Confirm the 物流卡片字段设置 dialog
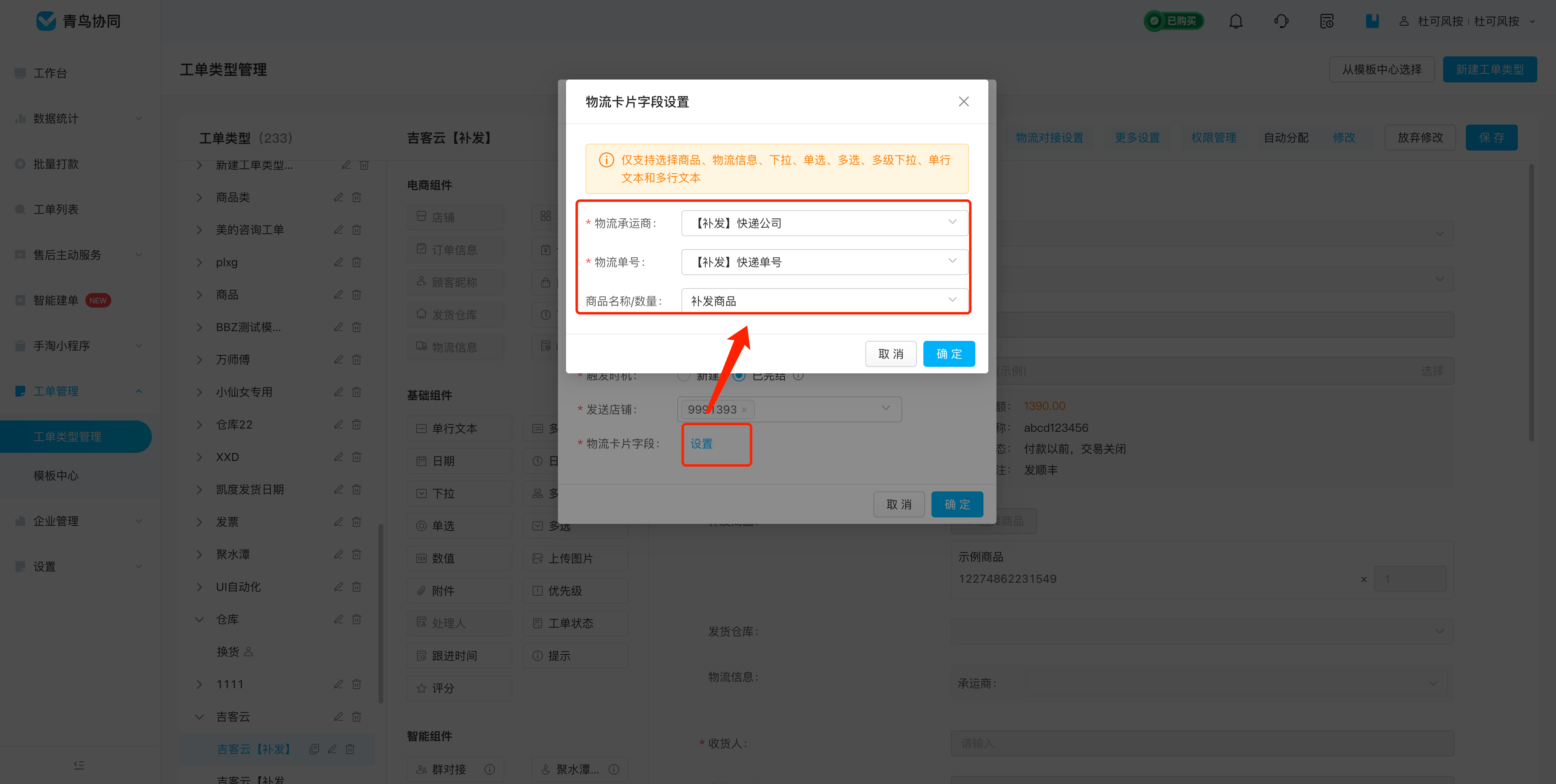 click(949, 354)
